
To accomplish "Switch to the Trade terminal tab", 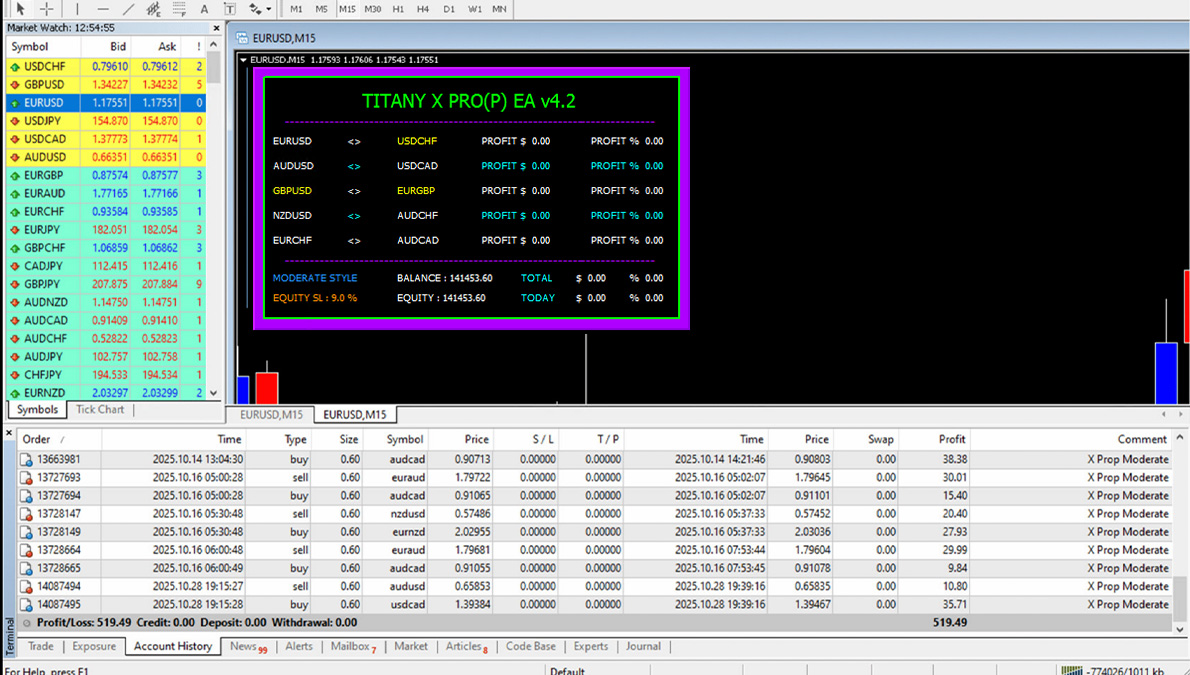I will (41, 647).
